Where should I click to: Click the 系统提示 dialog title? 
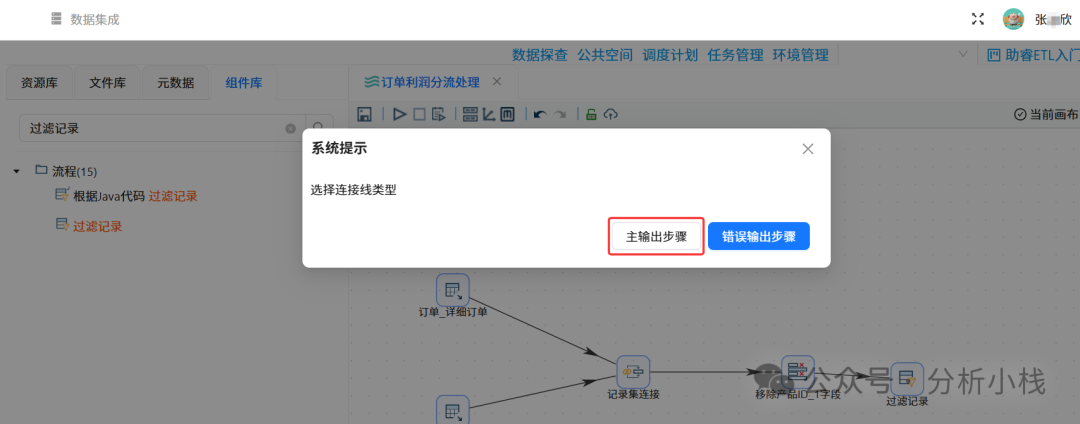pyautogui.click(x=339, y=148)
